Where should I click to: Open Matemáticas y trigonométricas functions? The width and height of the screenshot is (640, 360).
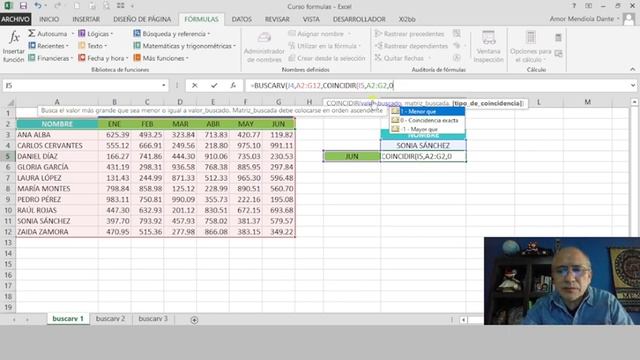[x=184, y=46]
